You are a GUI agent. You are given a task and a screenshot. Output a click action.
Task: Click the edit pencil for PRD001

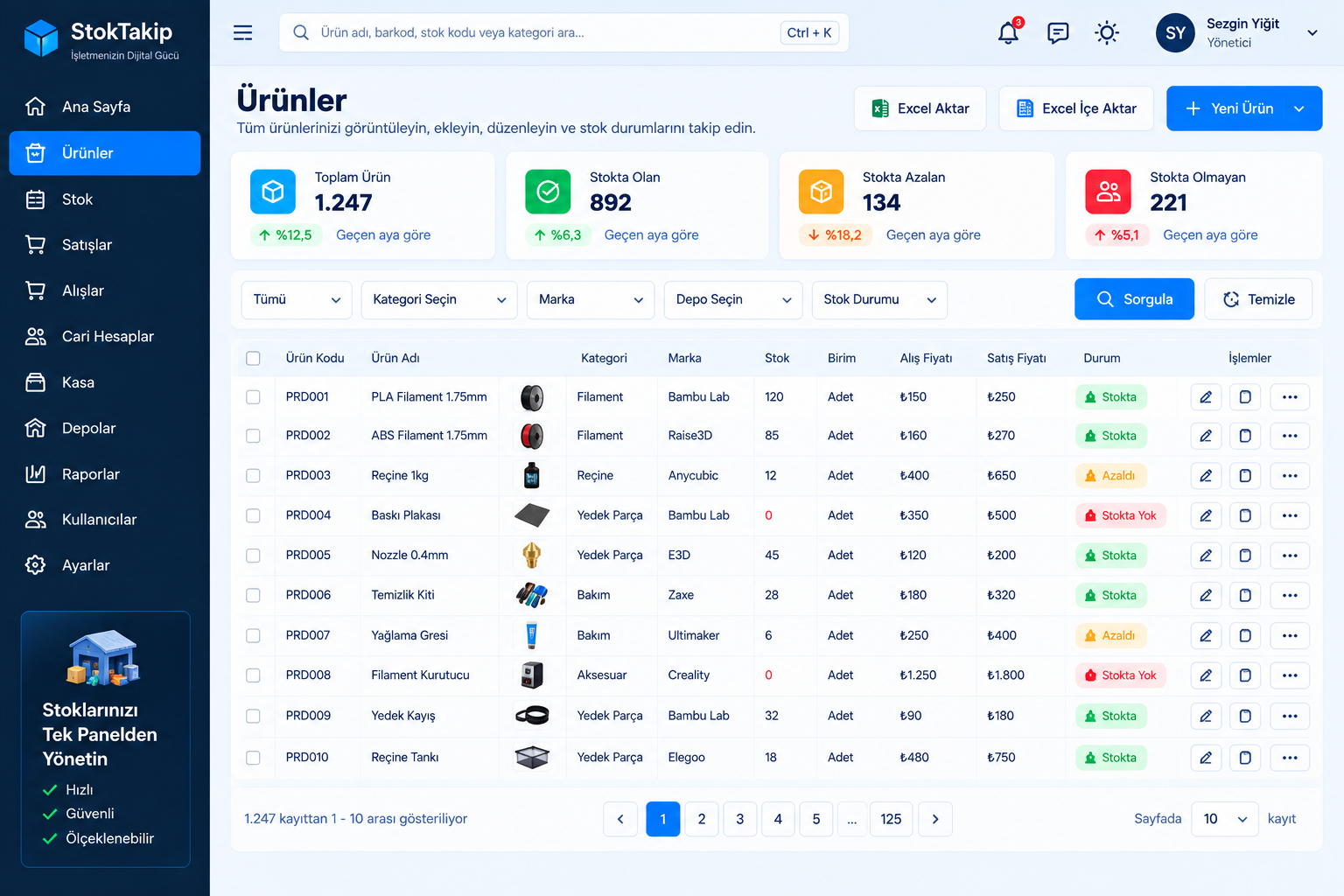pos(1206,397)
